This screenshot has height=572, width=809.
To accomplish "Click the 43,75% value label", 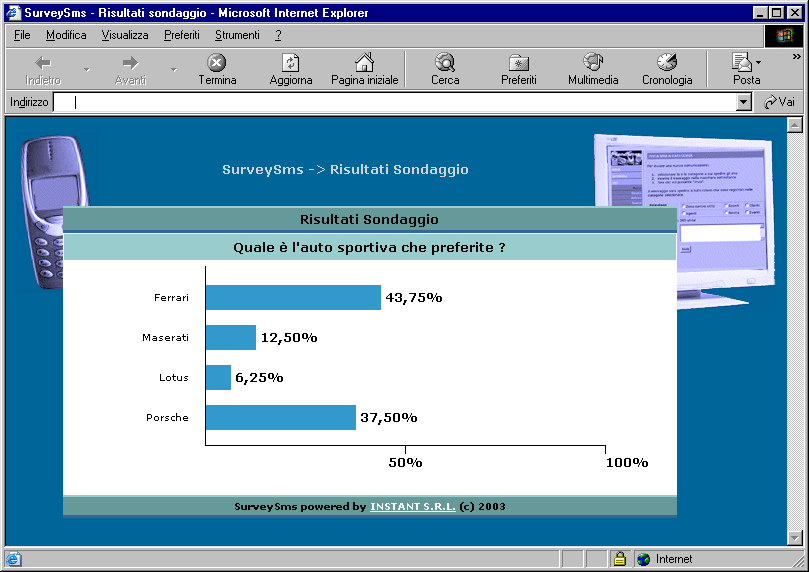I will 414,298.
